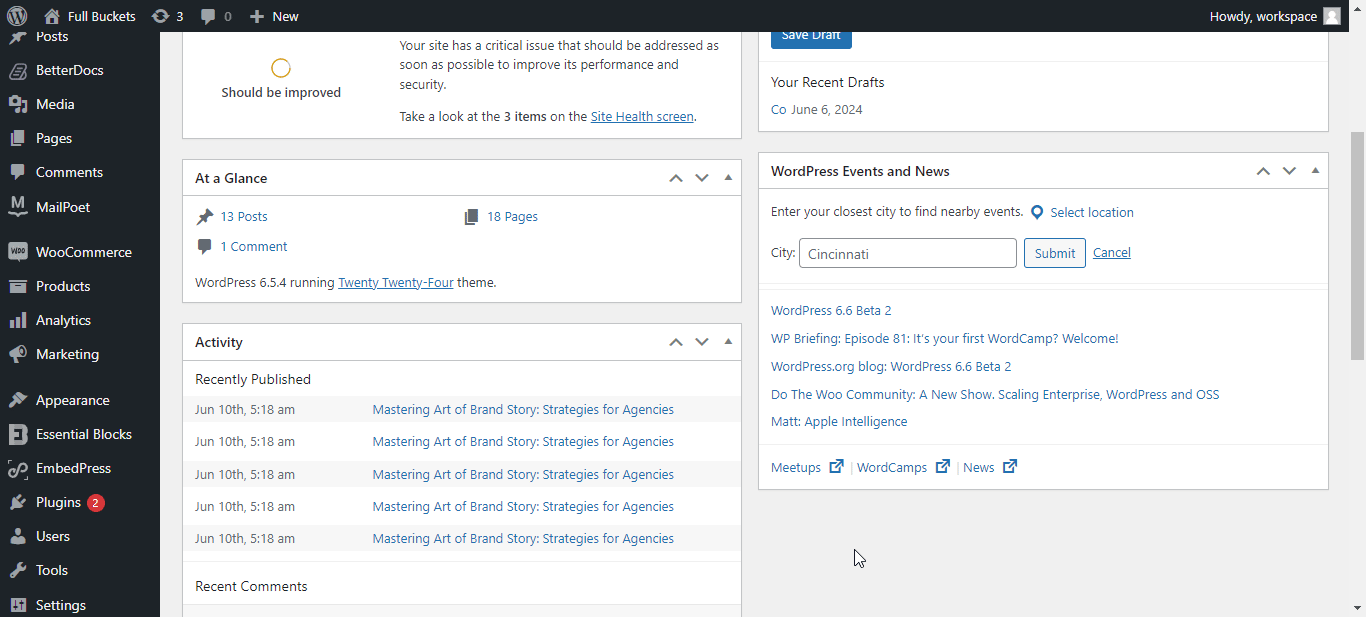The height and width of the screenshot is (617, 1366).
Task: Click the News external link icon
Action: pyautogui.click(x=1010, y=466)
